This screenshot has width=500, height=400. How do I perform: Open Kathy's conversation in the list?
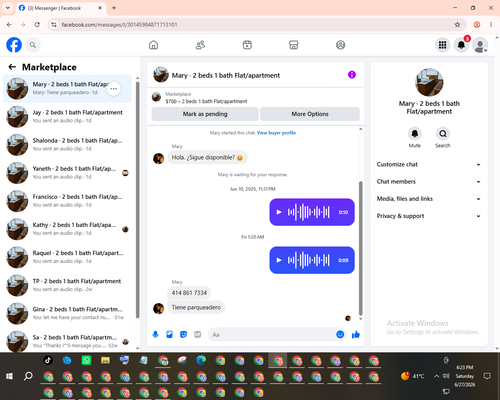tap(67, 229)
